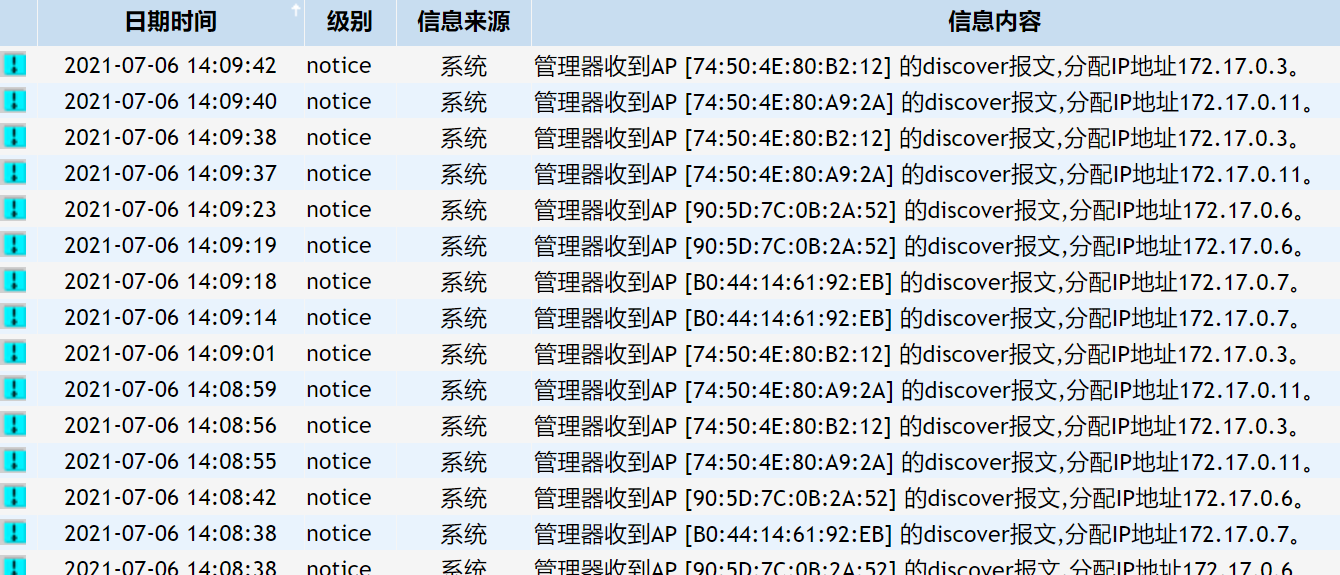This screenshot has height=575, width=1340.
Task: Click the date cell 2021-07-06 14:09:18
Action: pos(171,282)
